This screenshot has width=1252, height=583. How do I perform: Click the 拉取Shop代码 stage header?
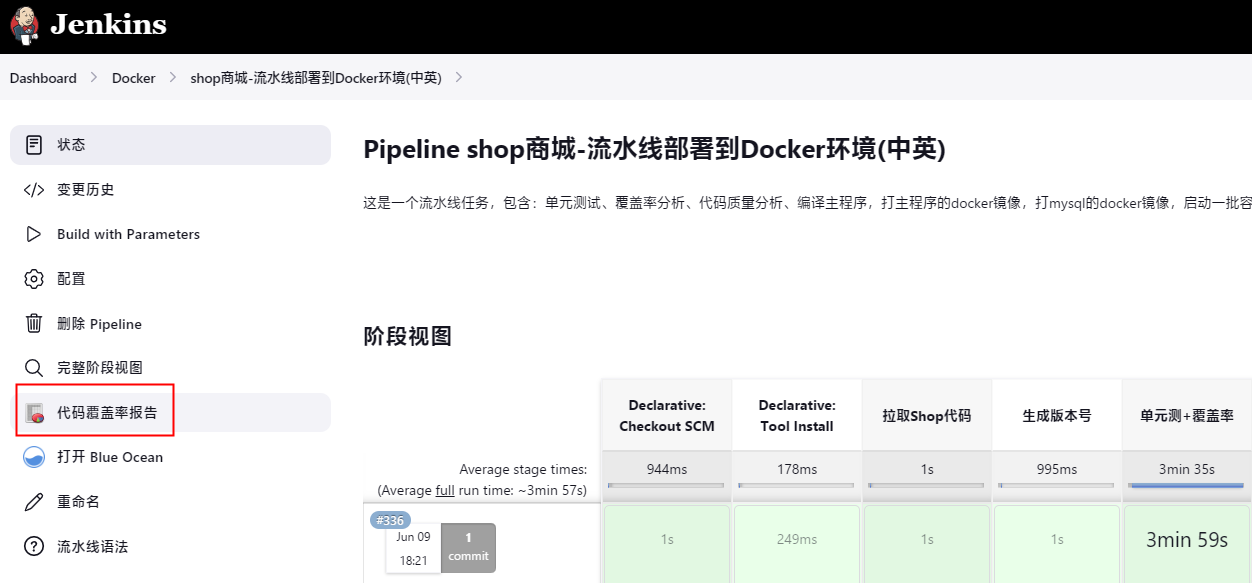[927, 415]
